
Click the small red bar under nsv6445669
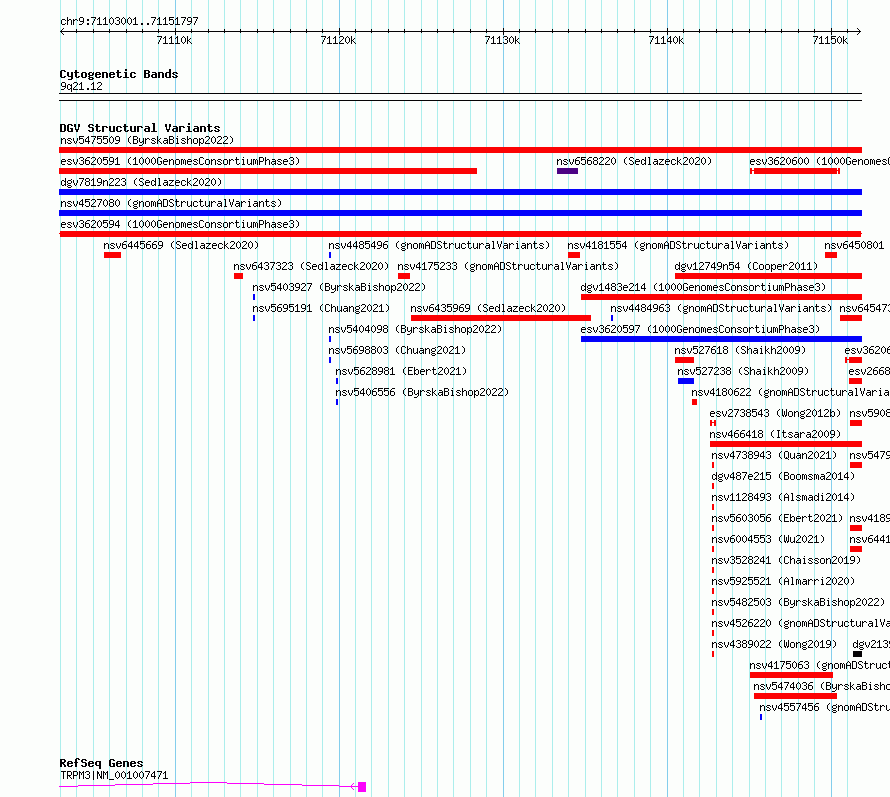point(112,255)
